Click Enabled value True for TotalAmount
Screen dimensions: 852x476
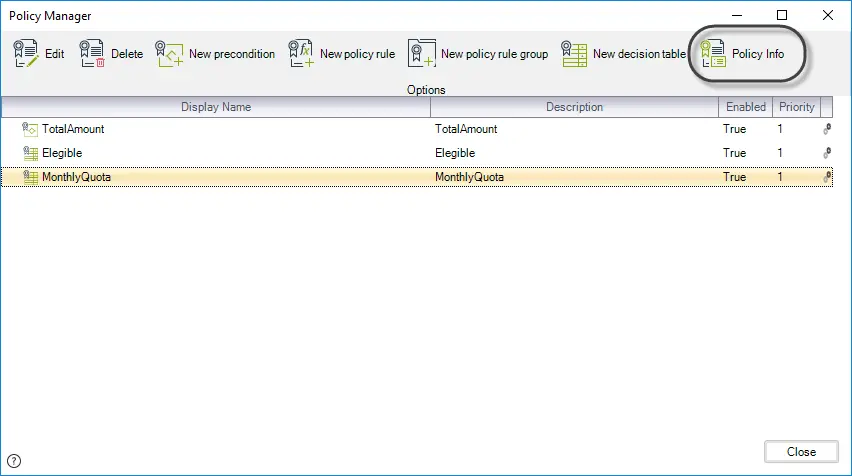point(734,129)
